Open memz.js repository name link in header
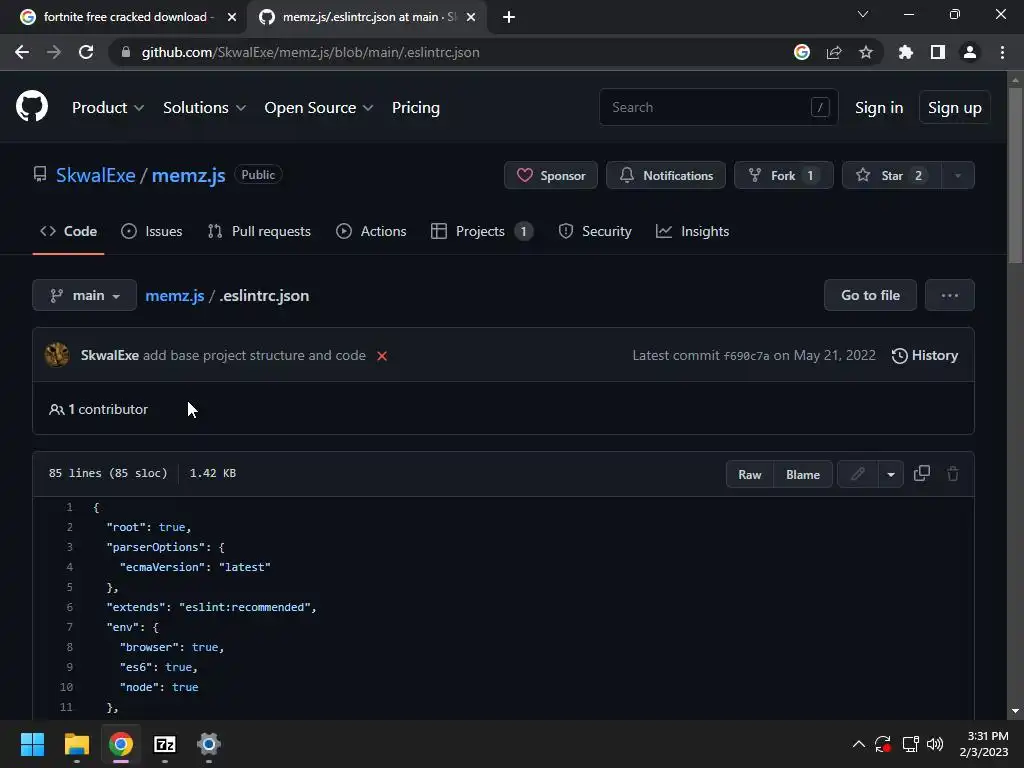1024x768 pixels. [x=189, y=175]
